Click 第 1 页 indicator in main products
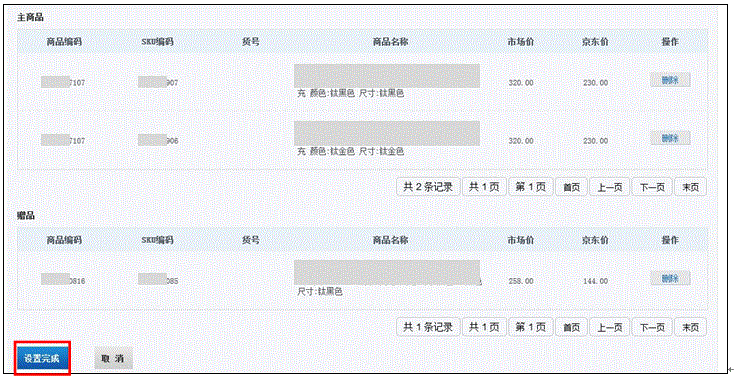This screenshot has width=734, height=381. (x=531, y=187)
